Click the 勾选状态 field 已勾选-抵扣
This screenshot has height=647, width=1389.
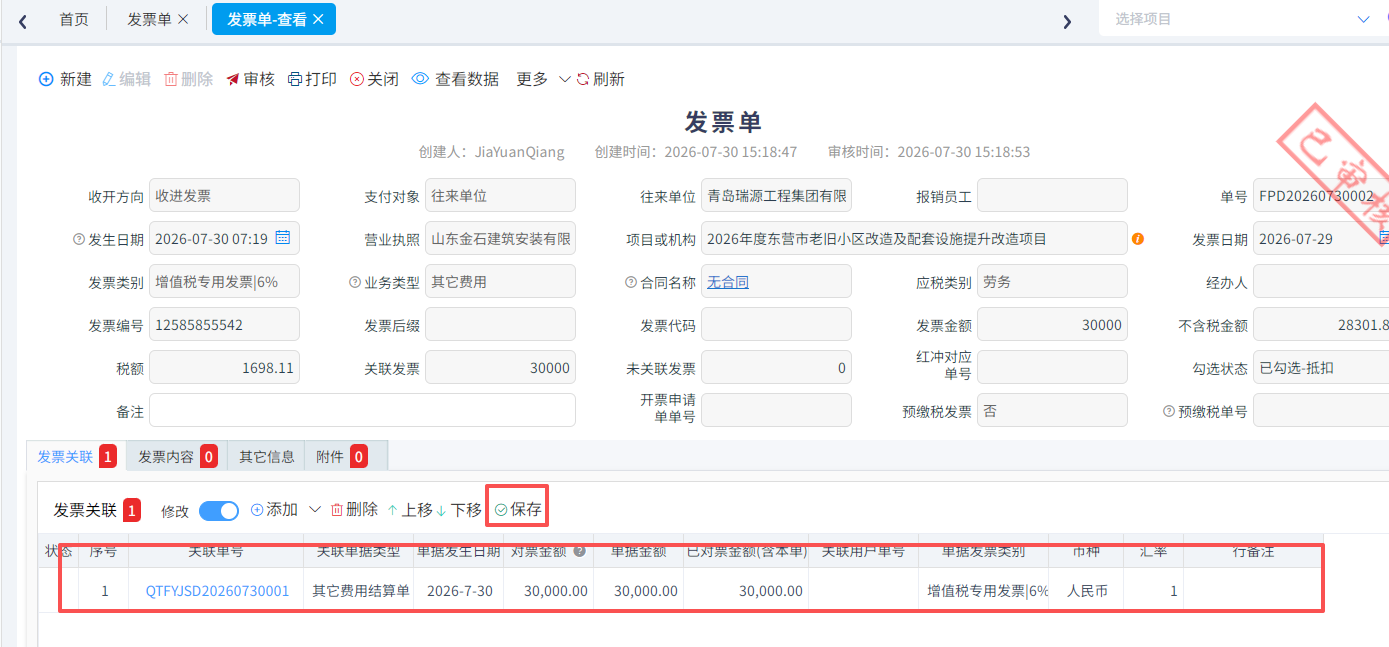[x=1321, y=368]
